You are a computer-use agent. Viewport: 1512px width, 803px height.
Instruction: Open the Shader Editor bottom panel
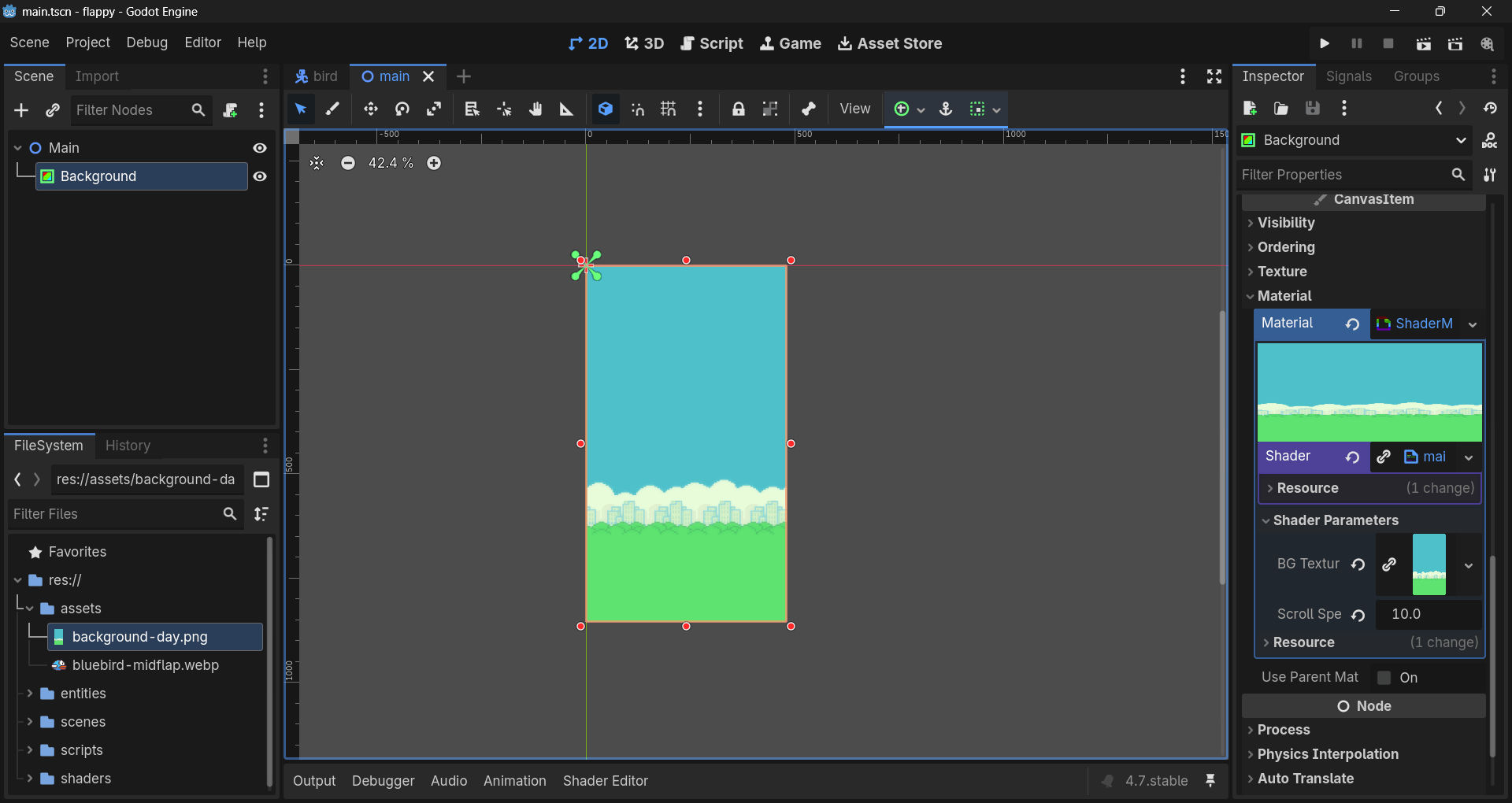(x=605, y=781)
